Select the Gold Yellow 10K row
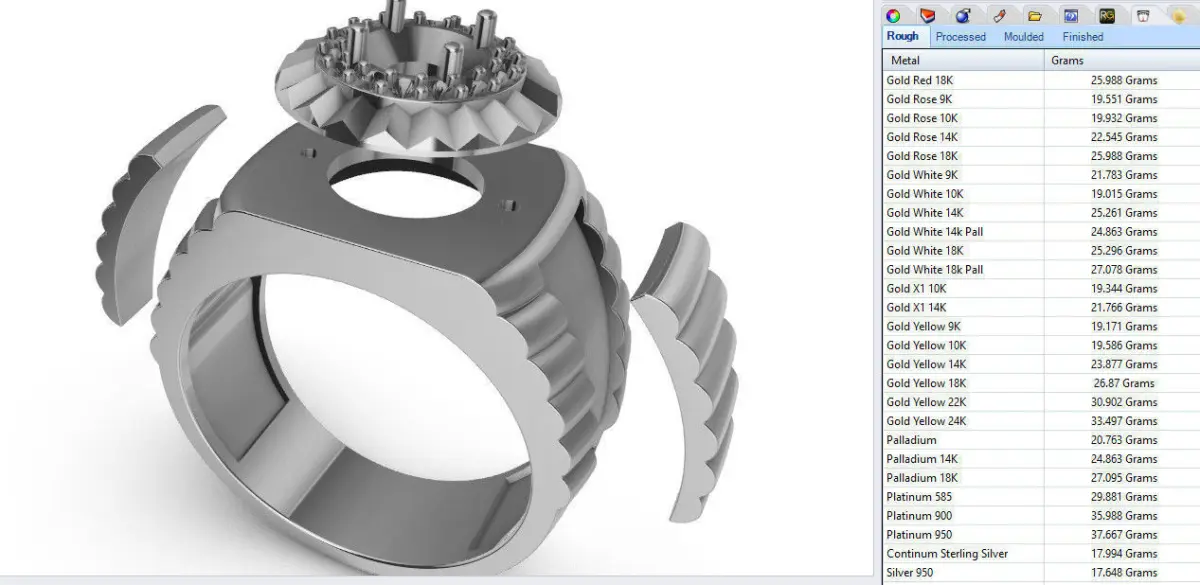 (1041, 346)
